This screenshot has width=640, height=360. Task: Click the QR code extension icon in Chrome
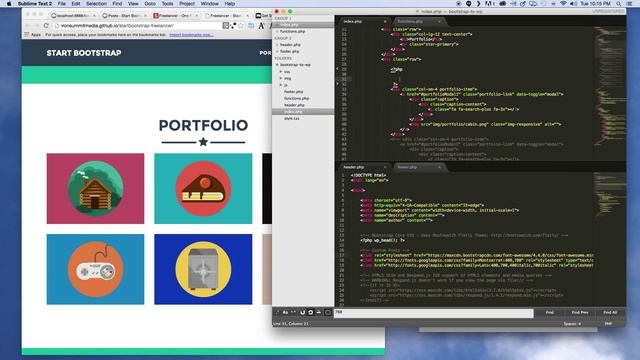click(x=226, y=25)
